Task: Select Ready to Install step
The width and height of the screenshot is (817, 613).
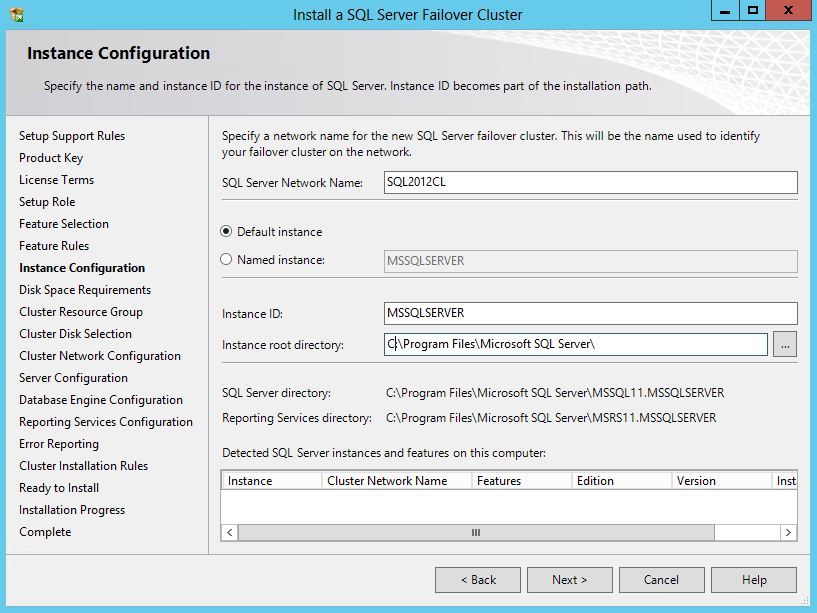Action: tap(59, 488)
